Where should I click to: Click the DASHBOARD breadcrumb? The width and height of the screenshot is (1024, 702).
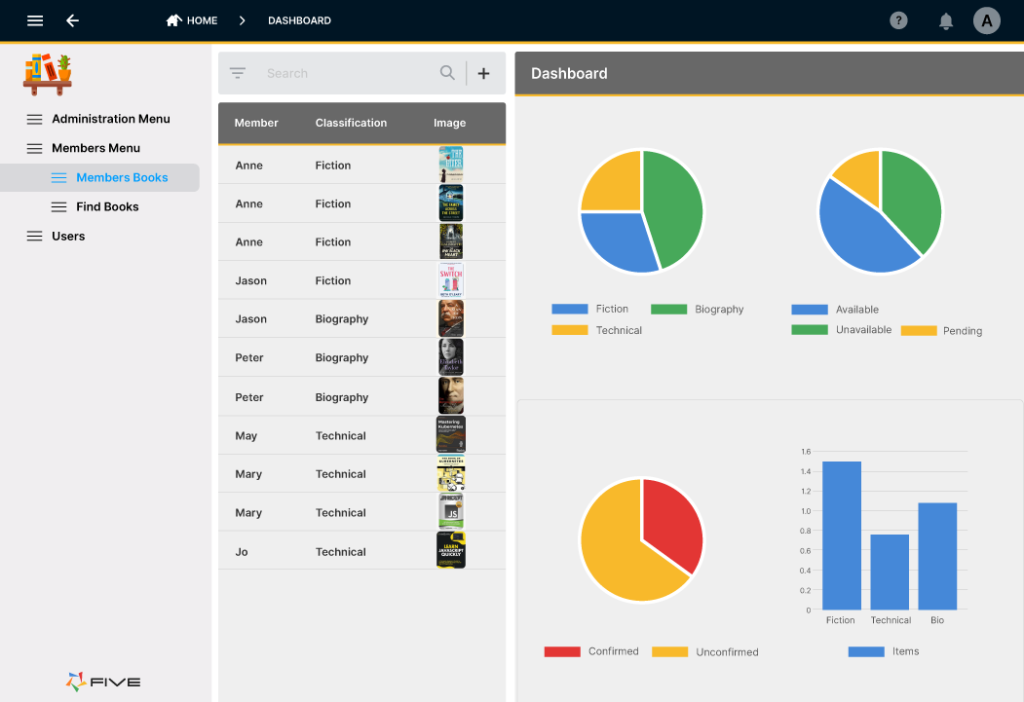300,21
